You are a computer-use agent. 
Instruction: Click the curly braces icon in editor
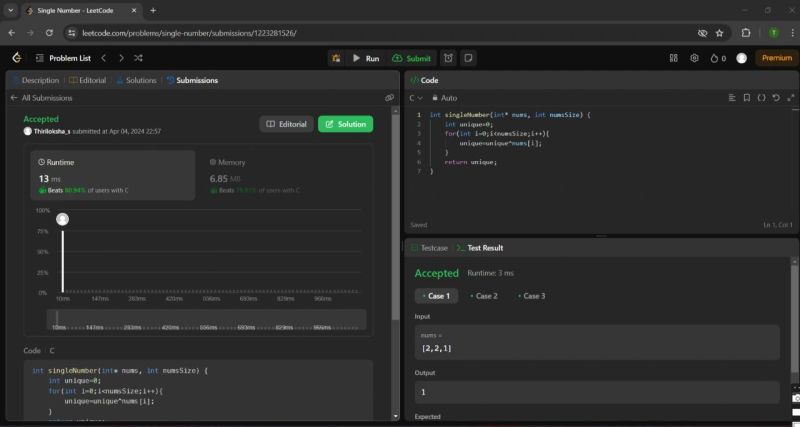(x=761, y=98)
